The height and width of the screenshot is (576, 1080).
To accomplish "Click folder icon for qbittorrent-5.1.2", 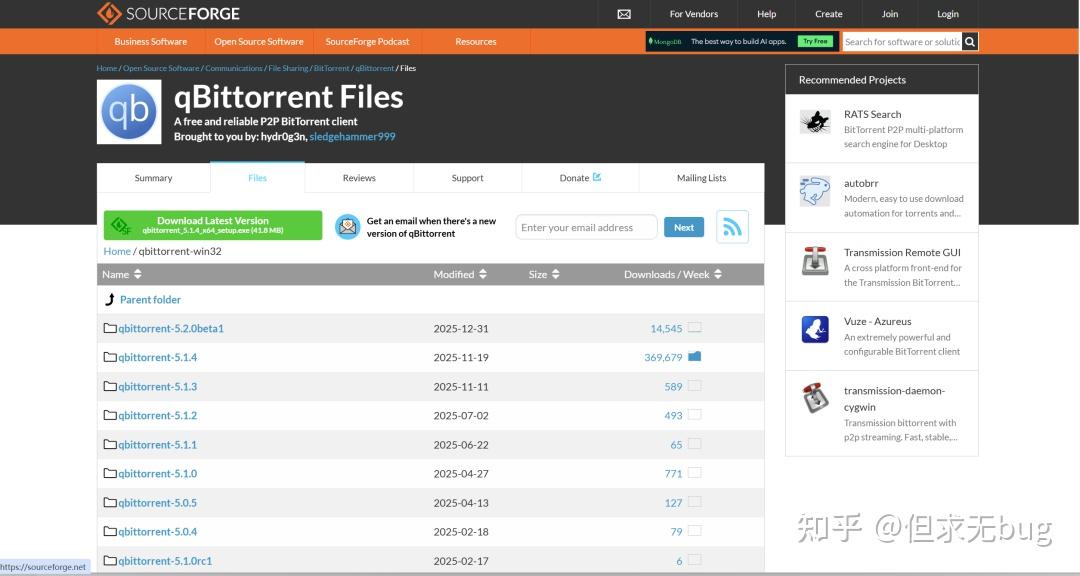I will click(x=110, y=415).
